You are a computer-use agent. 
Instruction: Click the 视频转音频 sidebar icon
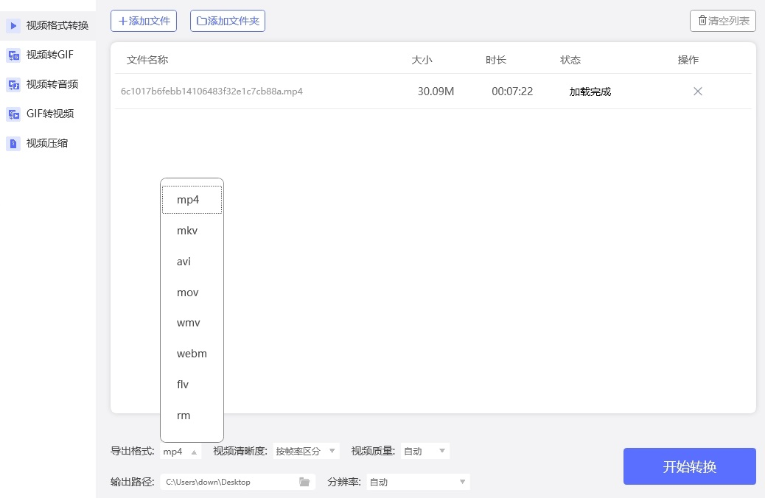[x=13, y=84]
